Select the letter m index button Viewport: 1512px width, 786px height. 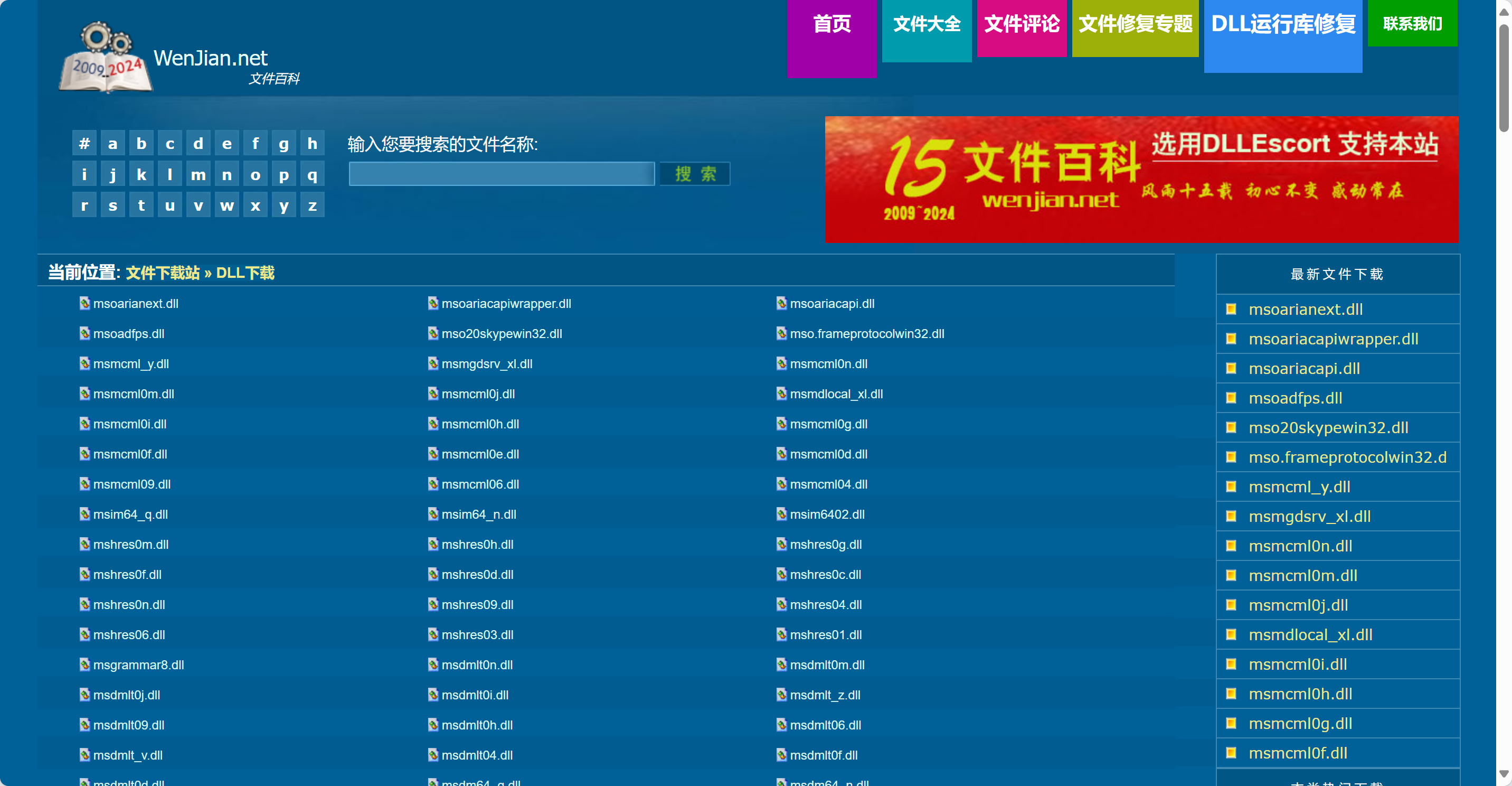pos(199,174)
